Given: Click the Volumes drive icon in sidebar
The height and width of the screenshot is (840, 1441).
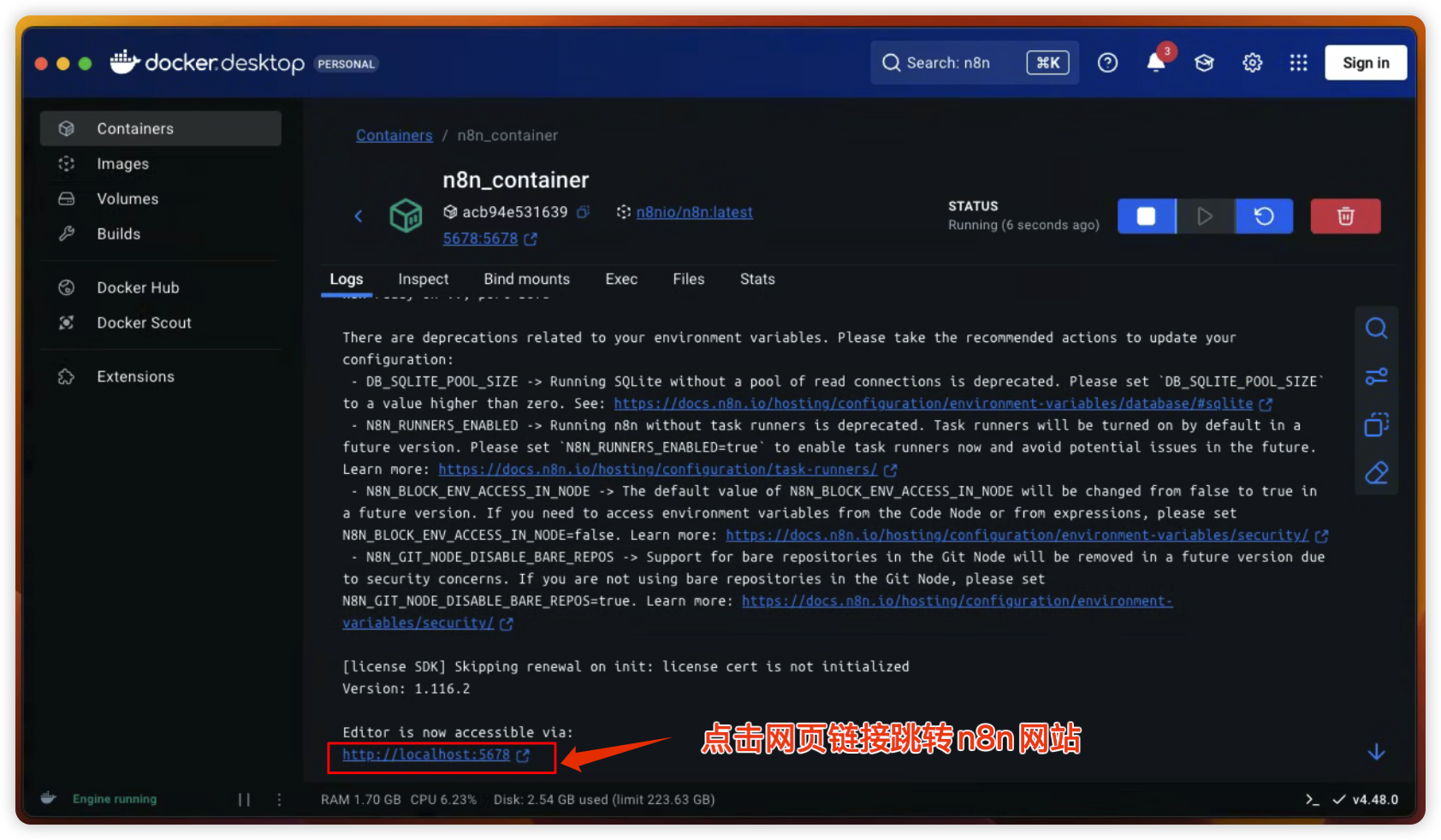Looking at the screenshot, I should 66,198.
